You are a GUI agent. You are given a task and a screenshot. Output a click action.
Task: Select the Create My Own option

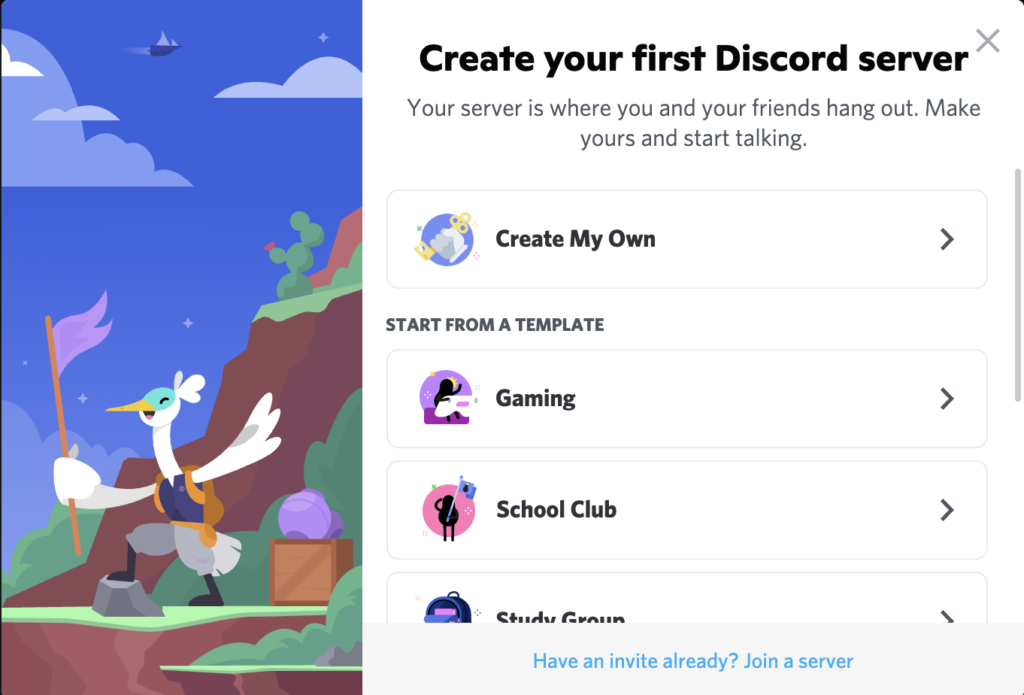686,239
